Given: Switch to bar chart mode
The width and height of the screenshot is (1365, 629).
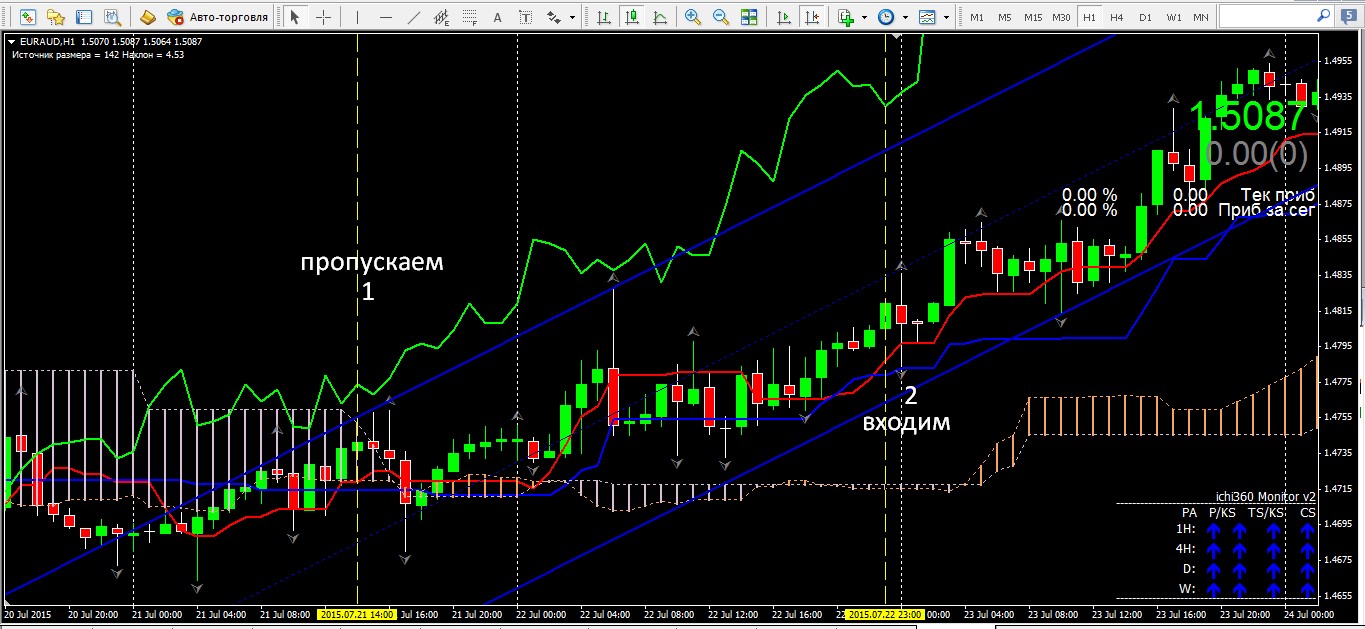Looking at the screenshot, I should click(603, 17).
